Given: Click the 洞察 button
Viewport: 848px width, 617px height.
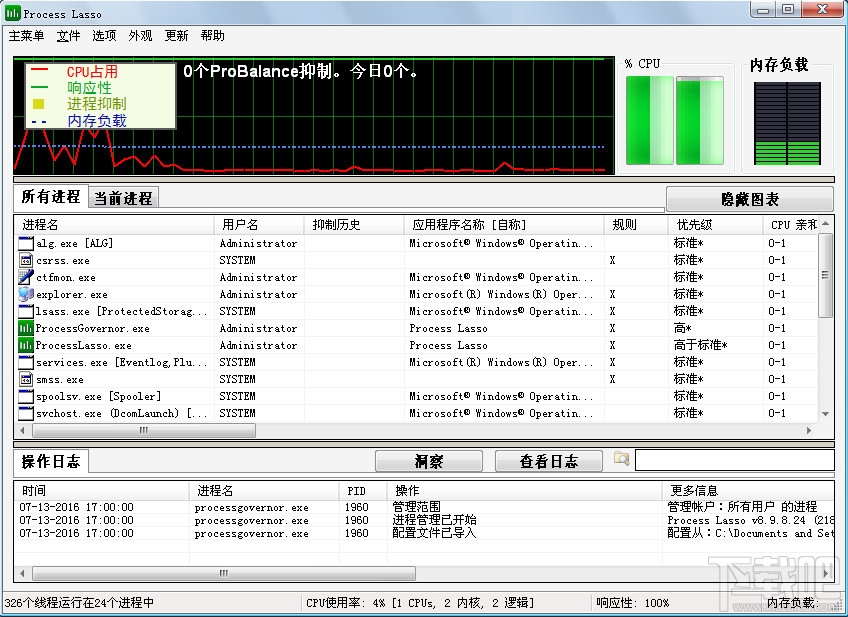Looking at the screenshot, I should coord(429,461).
